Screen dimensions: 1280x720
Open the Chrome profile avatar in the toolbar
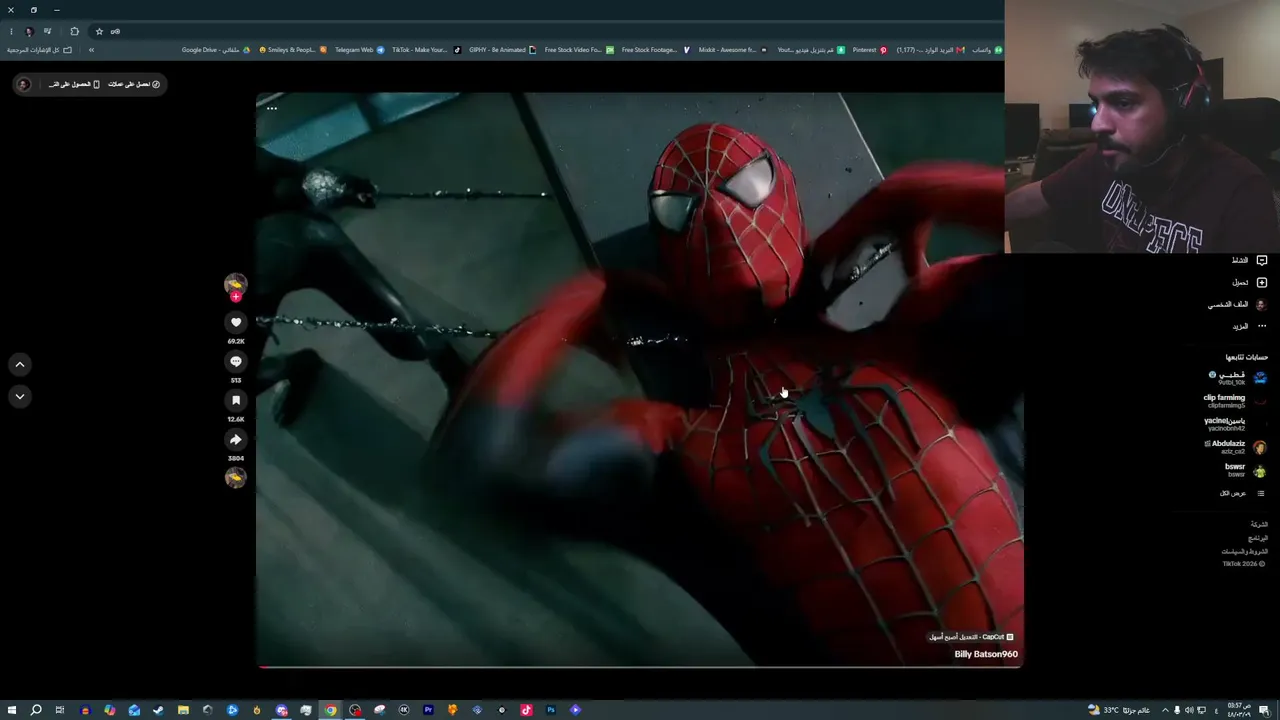[x=29, y=31]
